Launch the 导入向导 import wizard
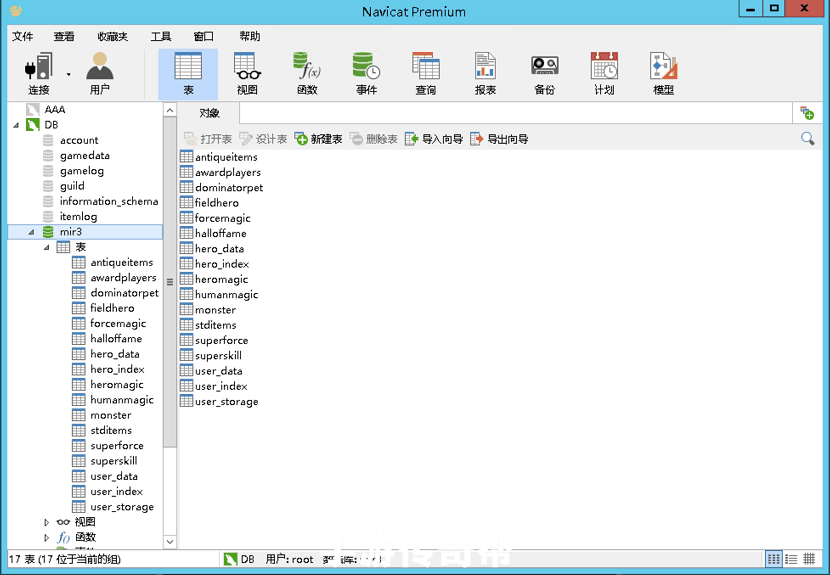The width and height of the screenshot is (830, 575). click(x=434, y=139)
